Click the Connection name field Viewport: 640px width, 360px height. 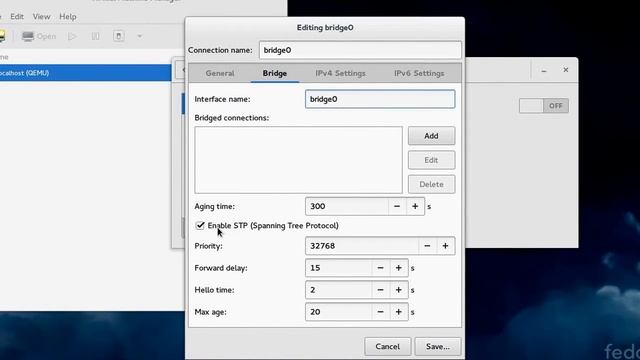360,50
